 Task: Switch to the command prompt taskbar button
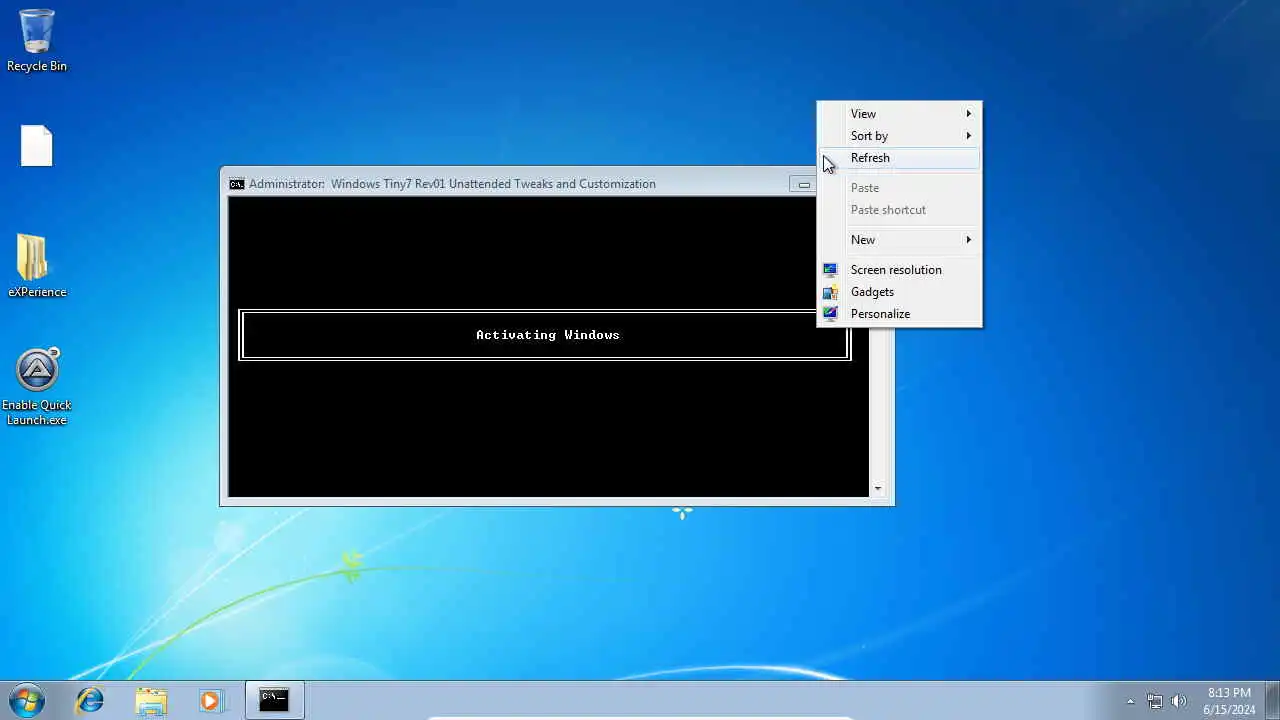click(x=274, y=700)
